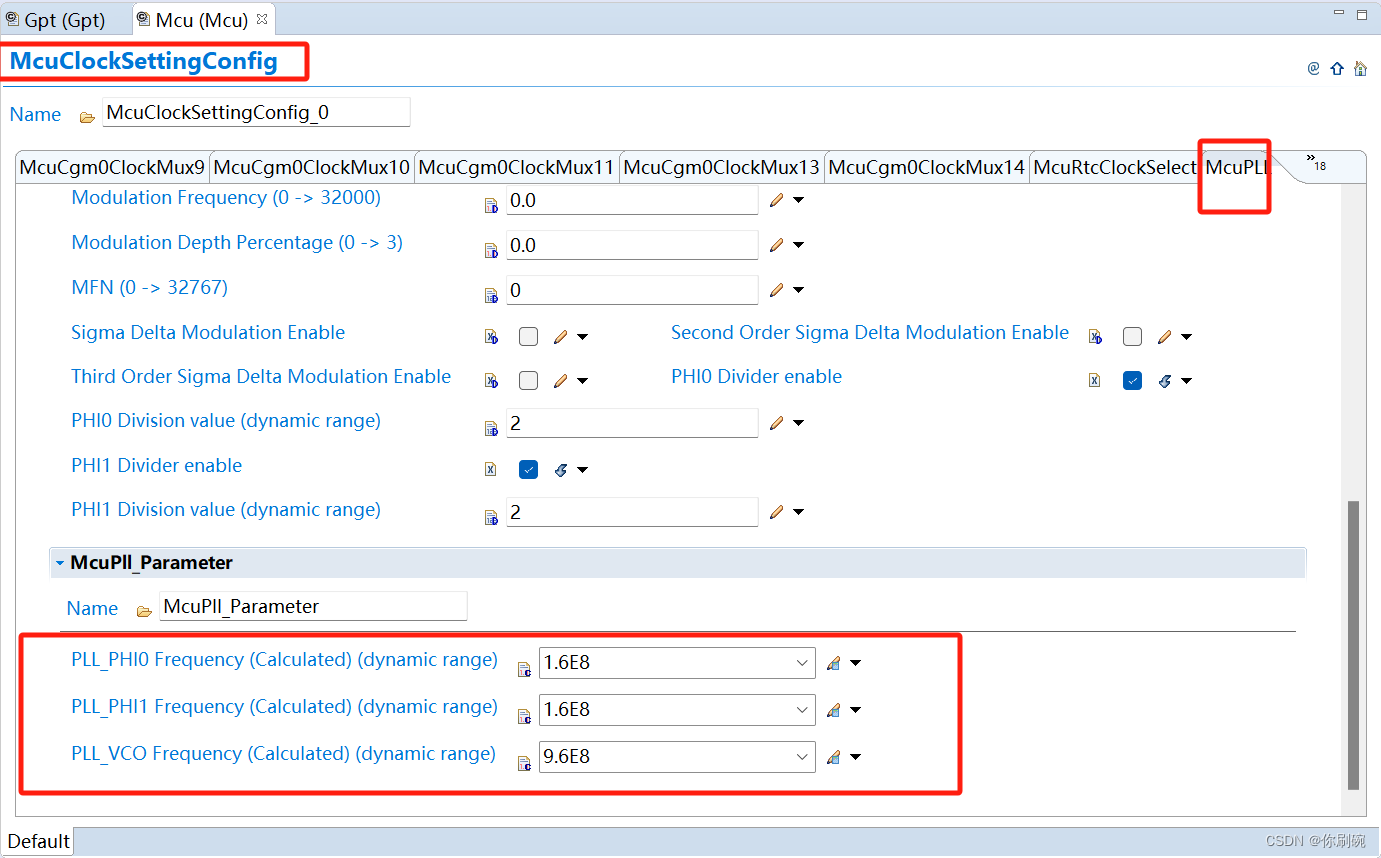Select the Mcu (Mcu) editor tab
This screenshot has width=1381, height=858.
pyautogui.click(x=202, y=20)
